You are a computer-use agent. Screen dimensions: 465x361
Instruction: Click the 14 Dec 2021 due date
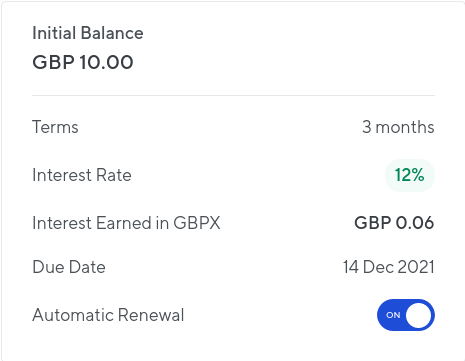point(389,267)
